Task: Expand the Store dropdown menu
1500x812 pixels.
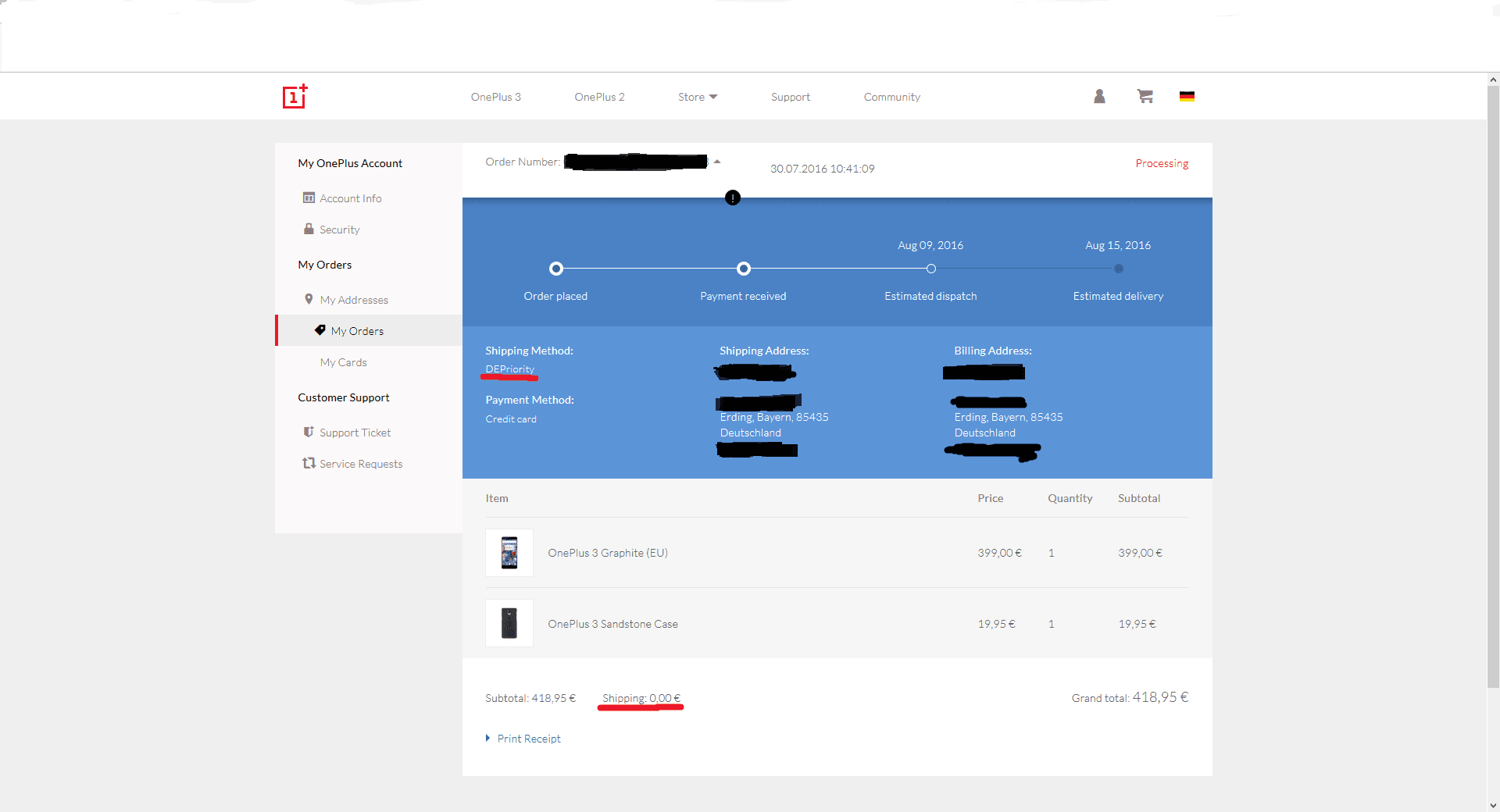Action: point(697,97)
